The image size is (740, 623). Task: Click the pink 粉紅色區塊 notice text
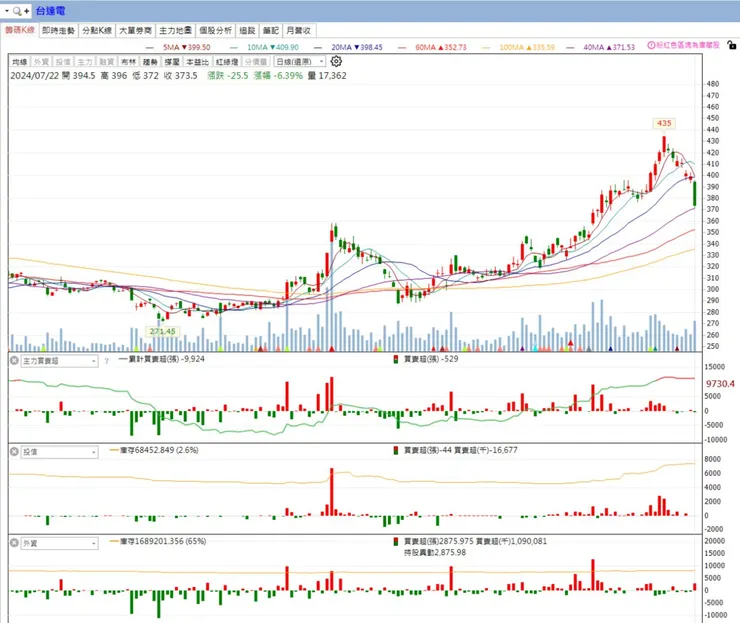point(688,45)
